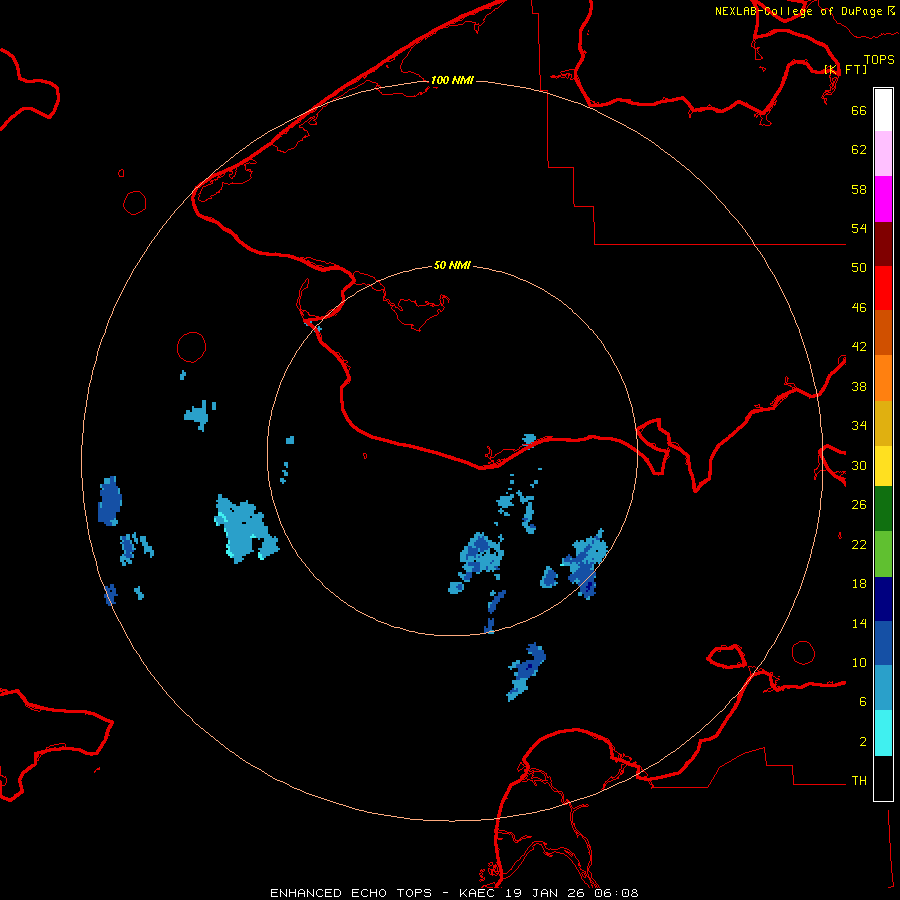The image size is (900, 900).
Task: Click the "62" legend value
Action: pyautogui.click(x=859, y=150)
